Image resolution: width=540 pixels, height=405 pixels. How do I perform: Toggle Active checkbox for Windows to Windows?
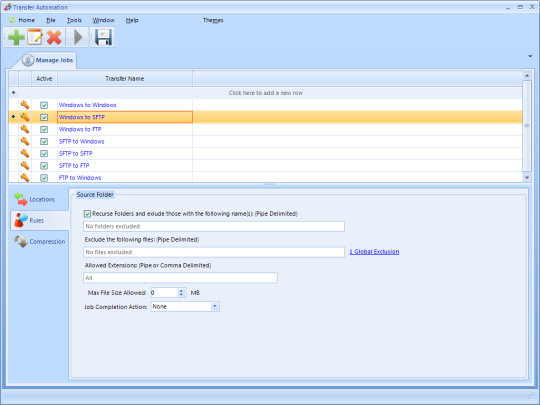(44, 105)
